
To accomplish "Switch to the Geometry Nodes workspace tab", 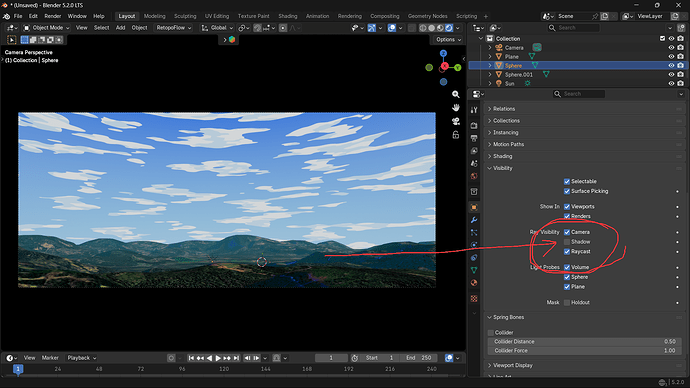I will pos(427,16).
